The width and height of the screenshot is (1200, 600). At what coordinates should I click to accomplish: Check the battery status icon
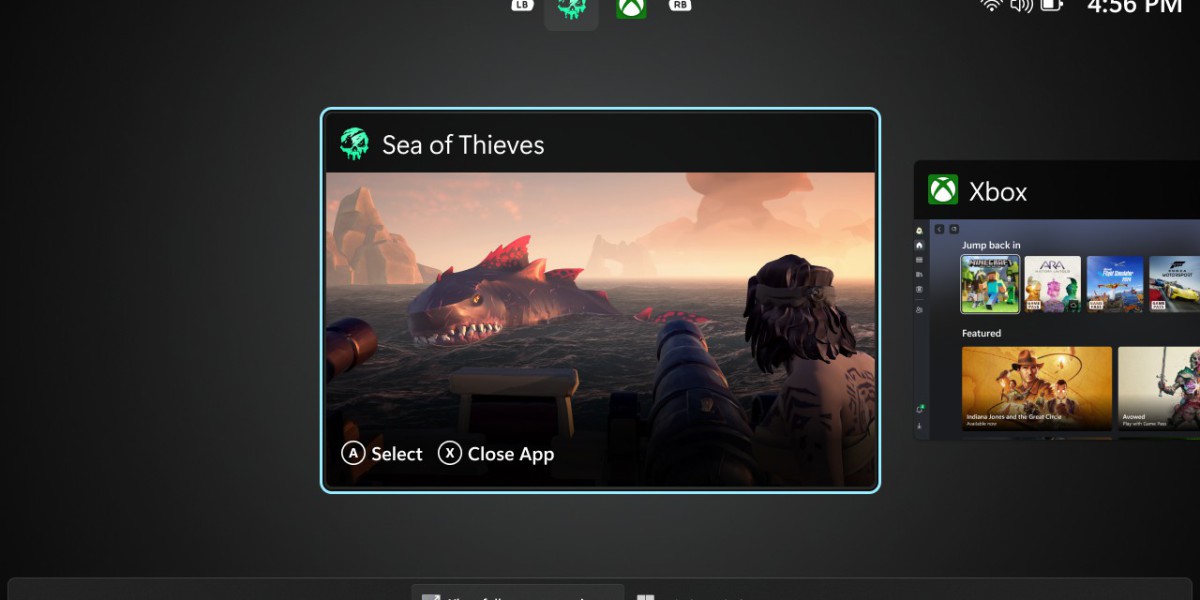click(x=1051, y=5)
